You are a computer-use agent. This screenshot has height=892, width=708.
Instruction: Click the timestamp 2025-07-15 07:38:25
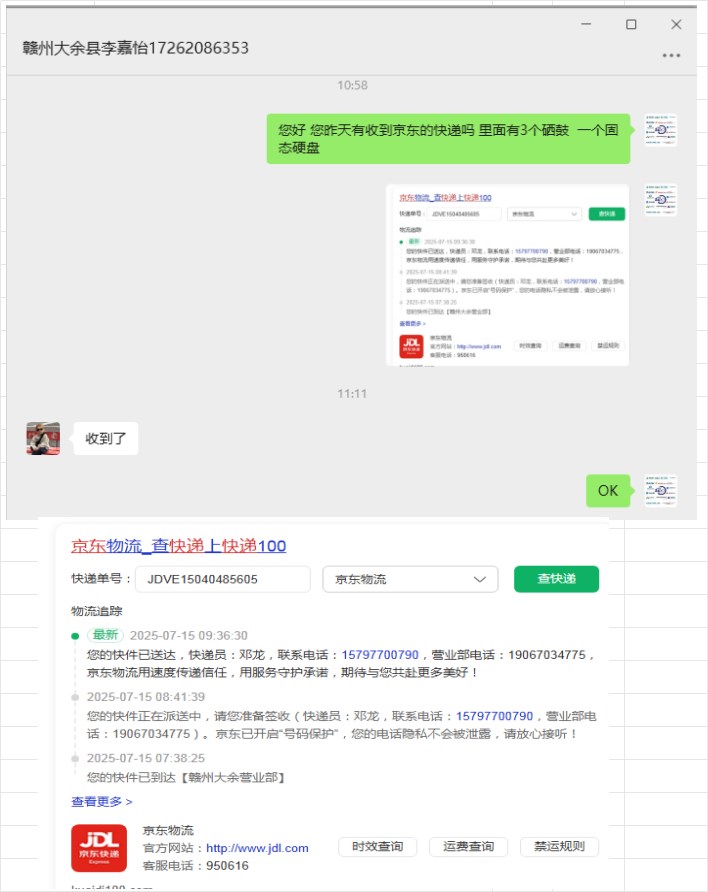[146, 758]
